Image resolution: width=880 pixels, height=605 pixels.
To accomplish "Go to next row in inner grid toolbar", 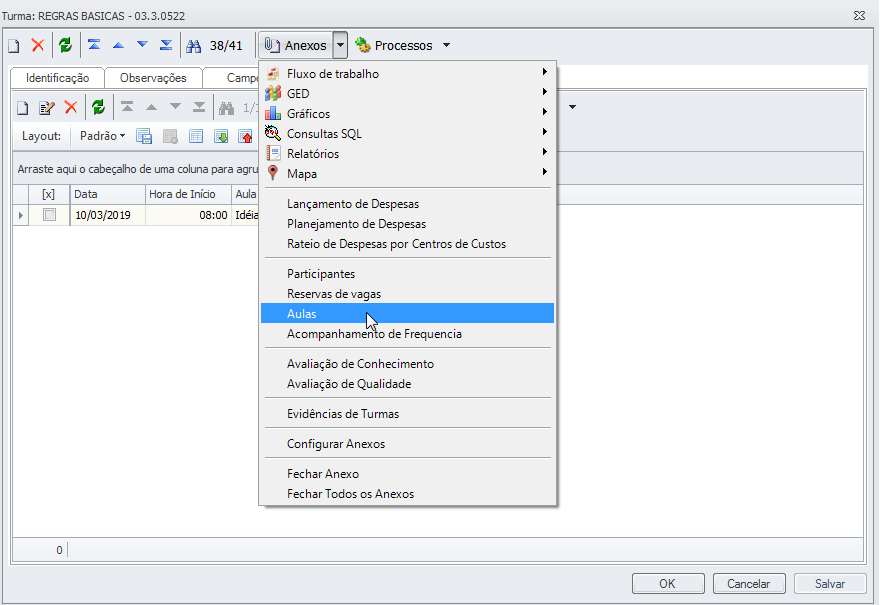I will 176,107.
